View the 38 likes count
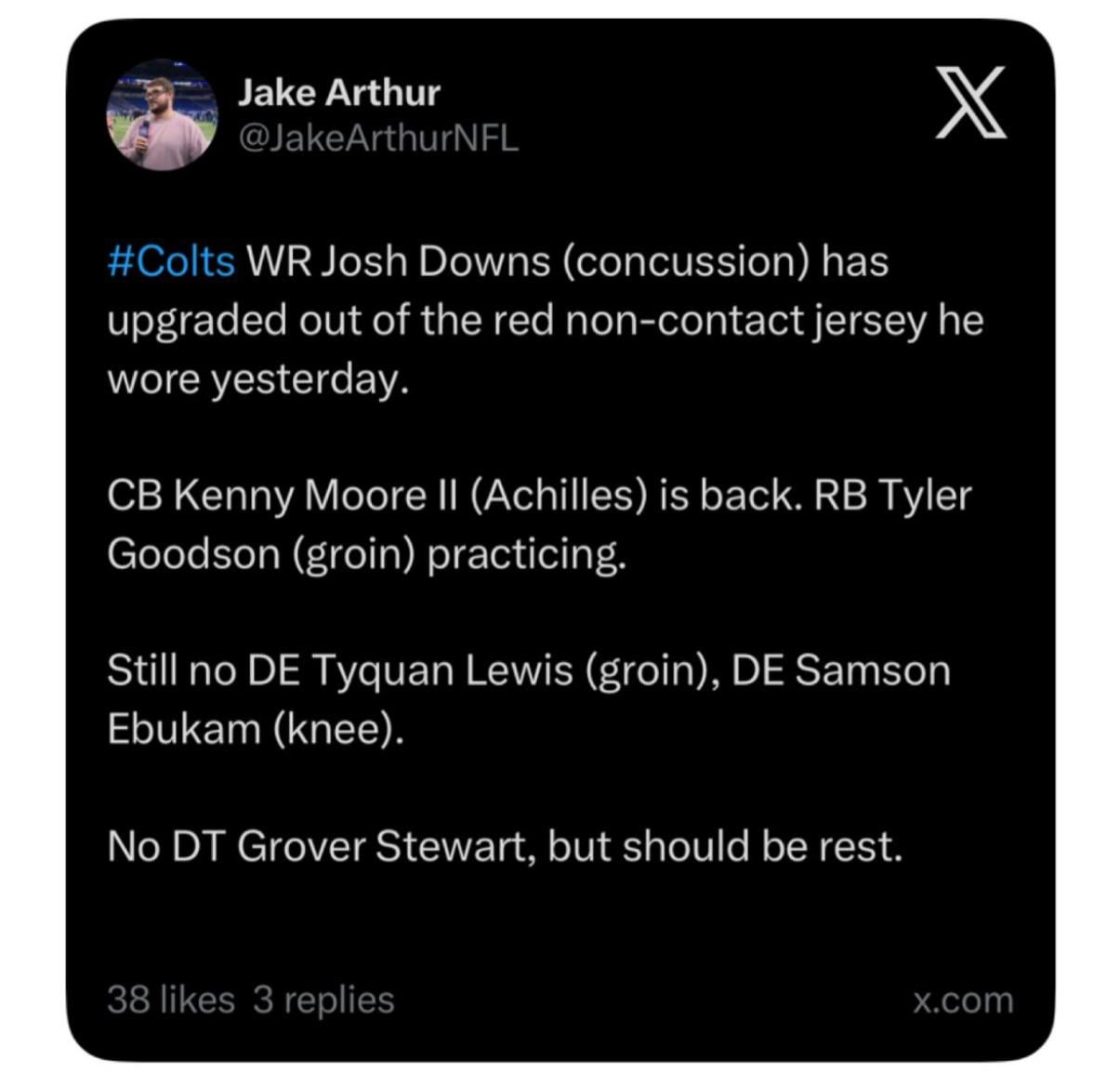Screen dimensions: 1120x1086 point(170,1000)
